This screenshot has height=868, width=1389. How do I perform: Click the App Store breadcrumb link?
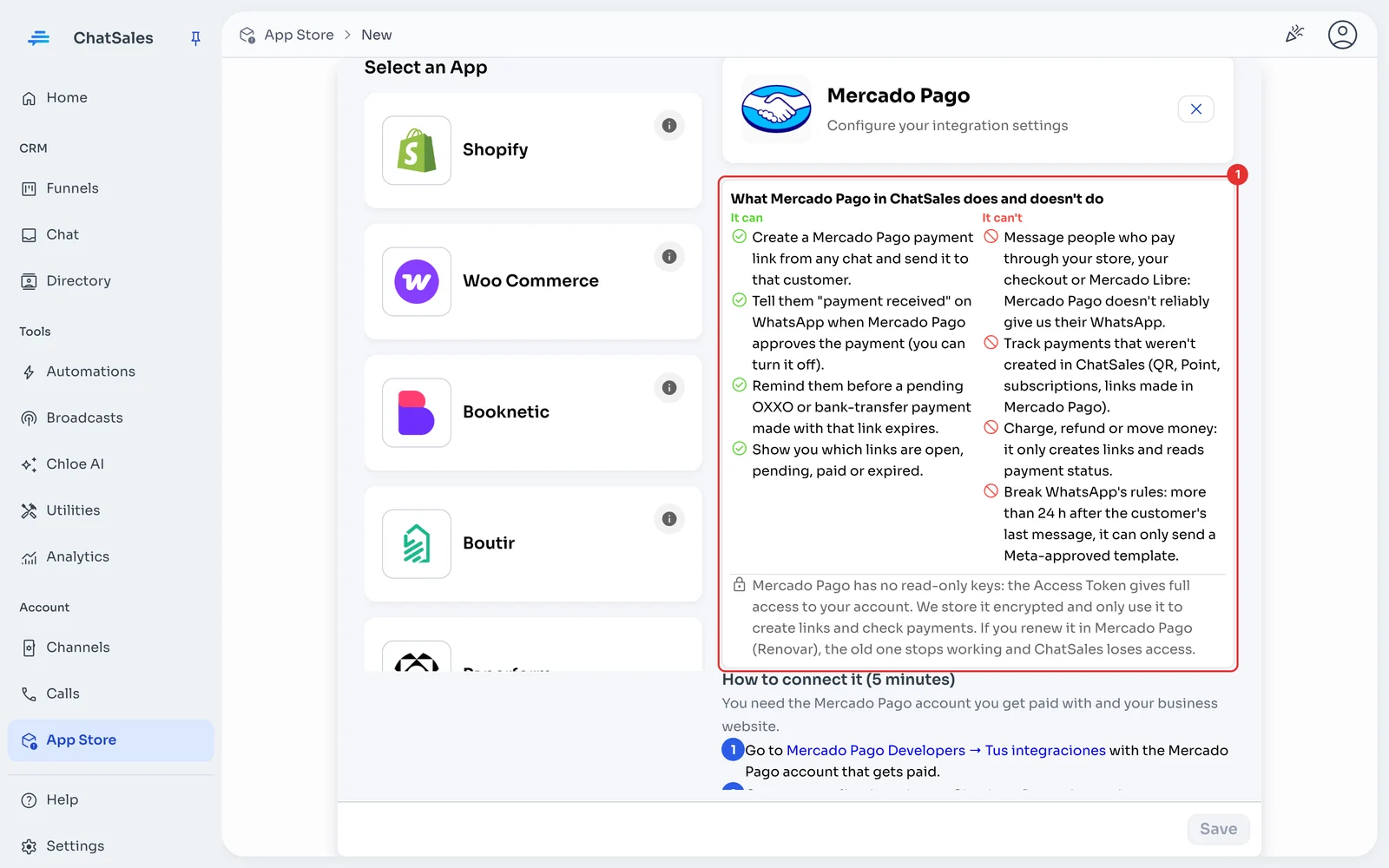point(299,35)
